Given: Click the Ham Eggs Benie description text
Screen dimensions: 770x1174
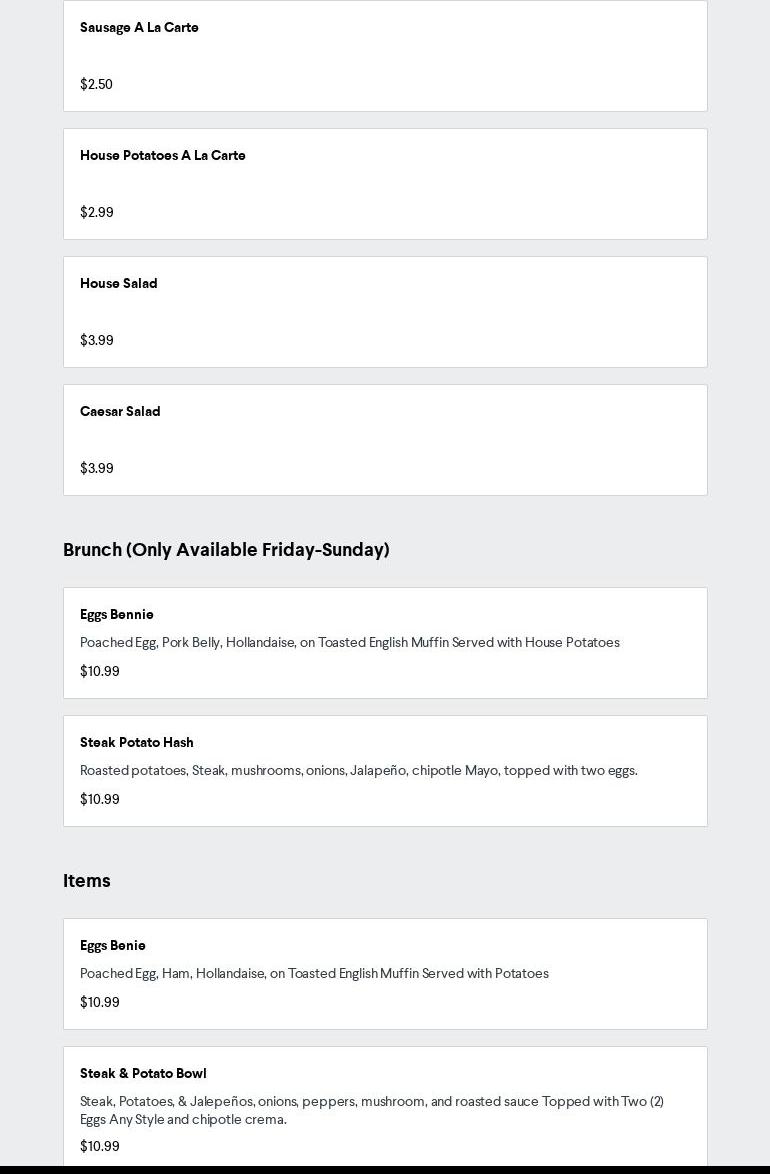Looking at the screenshot, I should click(314, 974).
